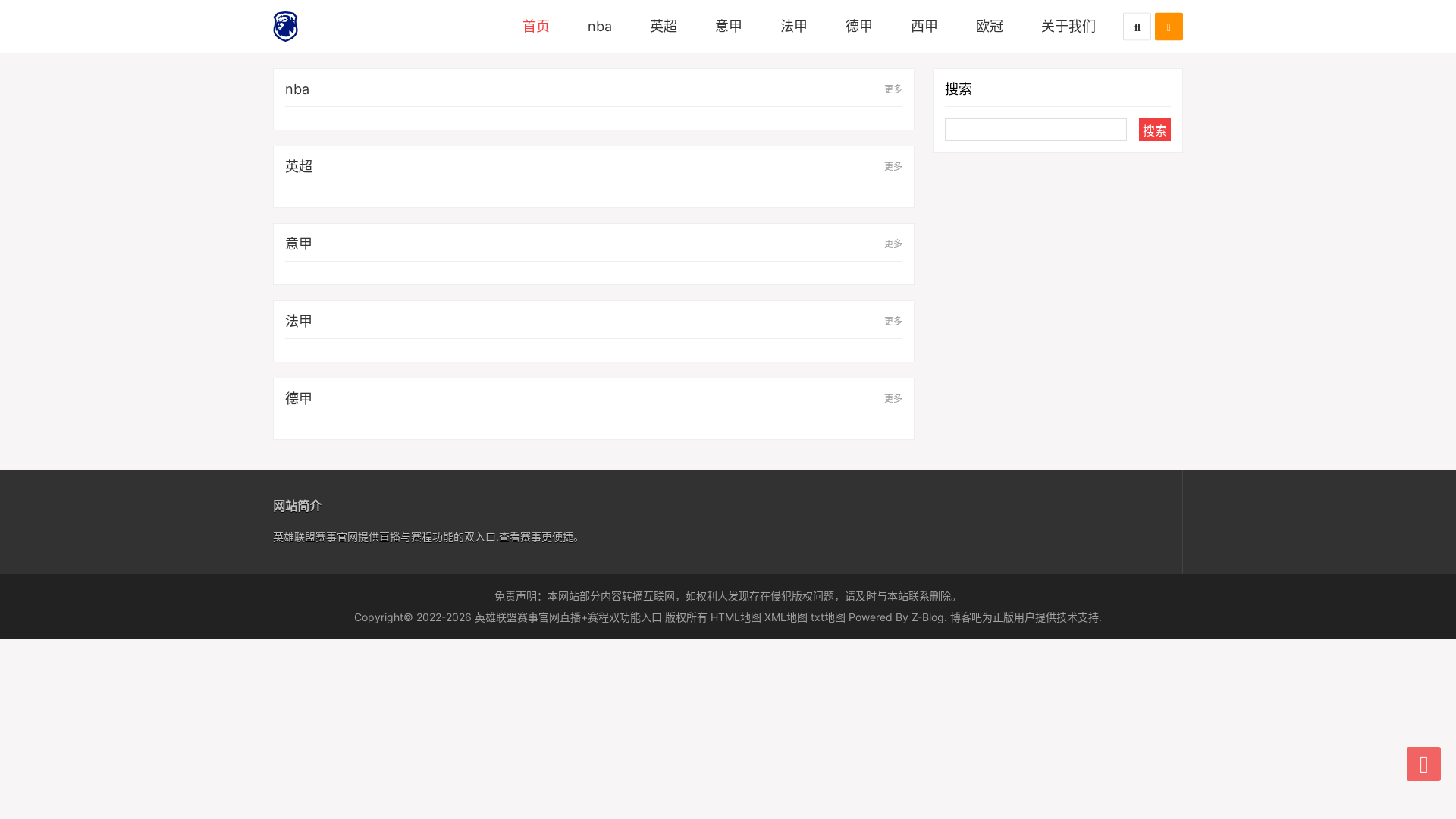Select 法甲 in the top navigation
Image resolution: width=1456 pixels, height=819 pixels.
[x=794, y=27]
